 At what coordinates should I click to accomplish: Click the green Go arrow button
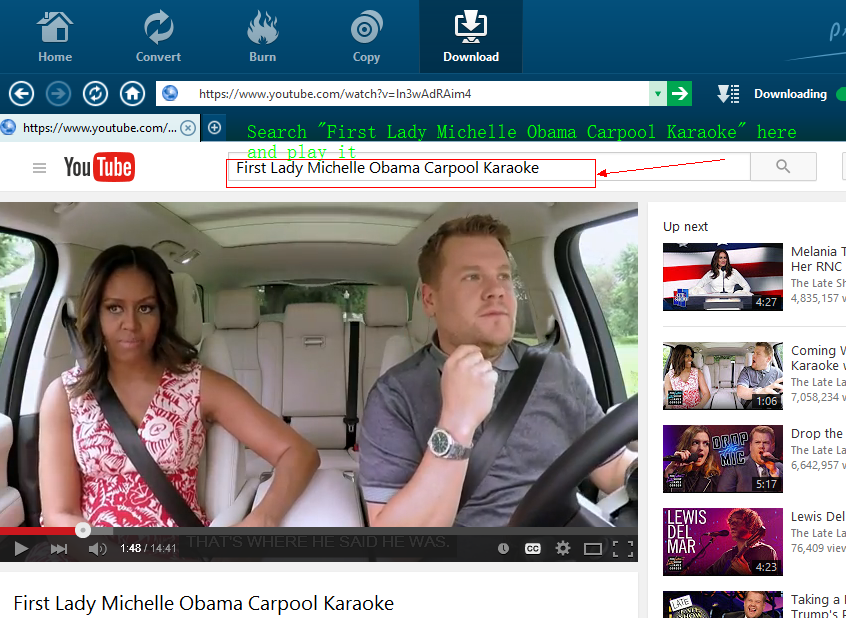[x=679, y=94]
